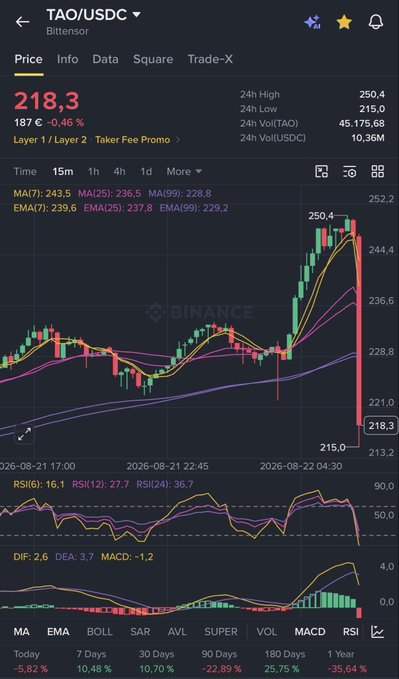Screen dimensions: 399x679
Task: Open the Layer 1 / Layer 2 tag
Action: 50,140
